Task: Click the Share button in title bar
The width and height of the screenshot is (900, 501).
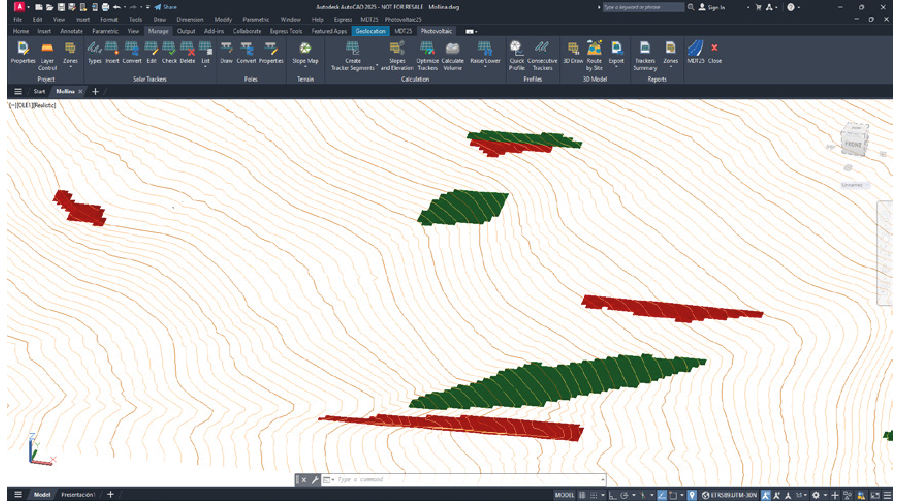Action: click(x=165, y=7)
